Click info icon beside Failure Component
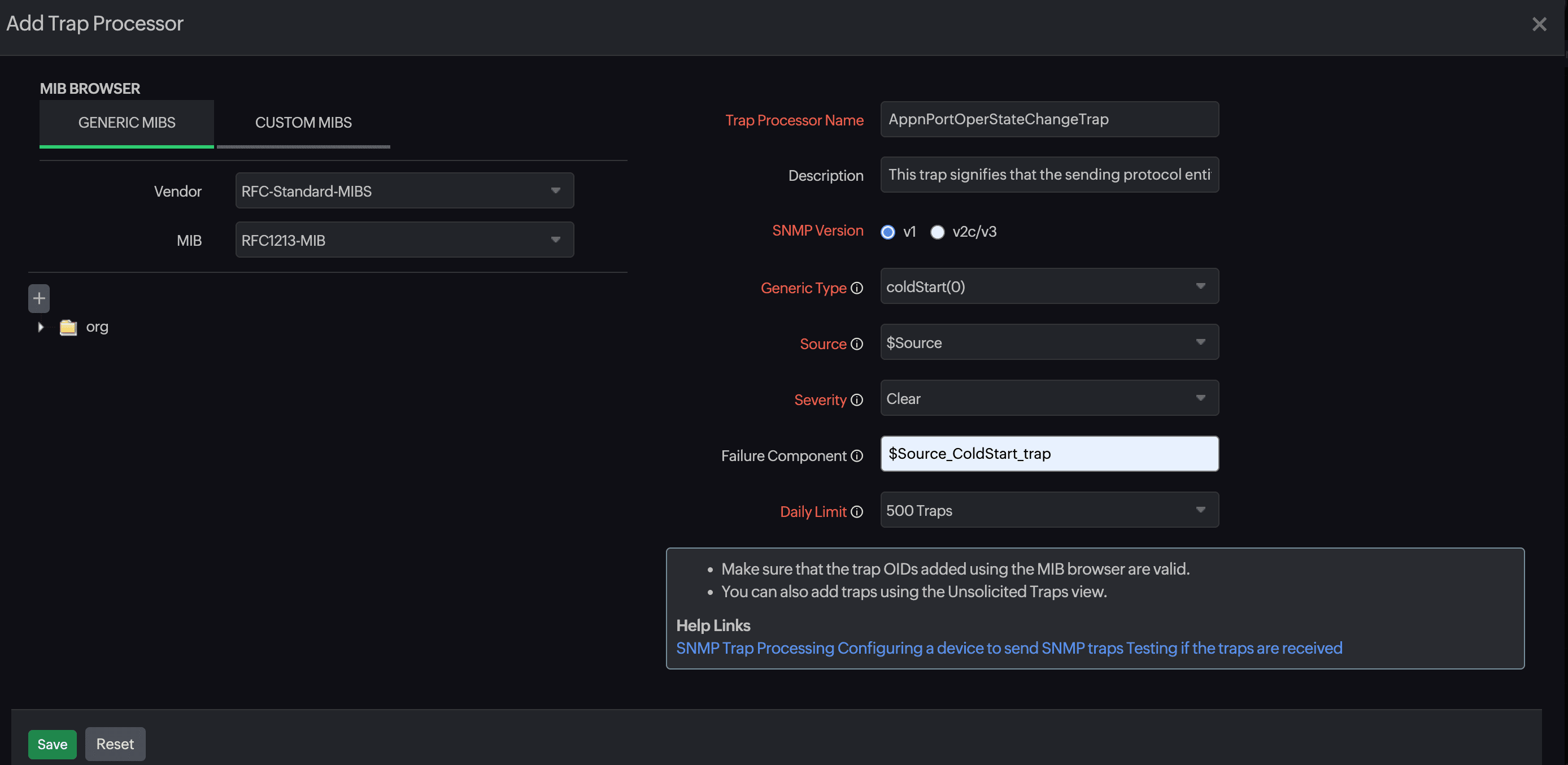 pyautogui.click(x=856, y=455)
